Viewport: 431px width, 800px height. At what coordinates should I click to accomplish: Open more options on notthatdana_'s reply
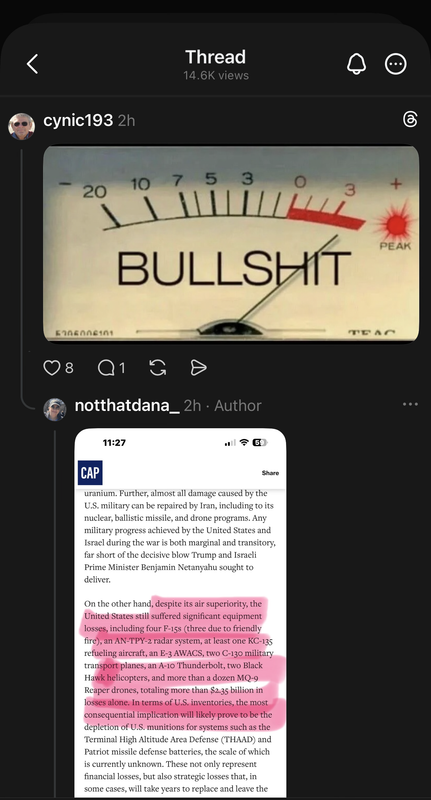(410, 404)
